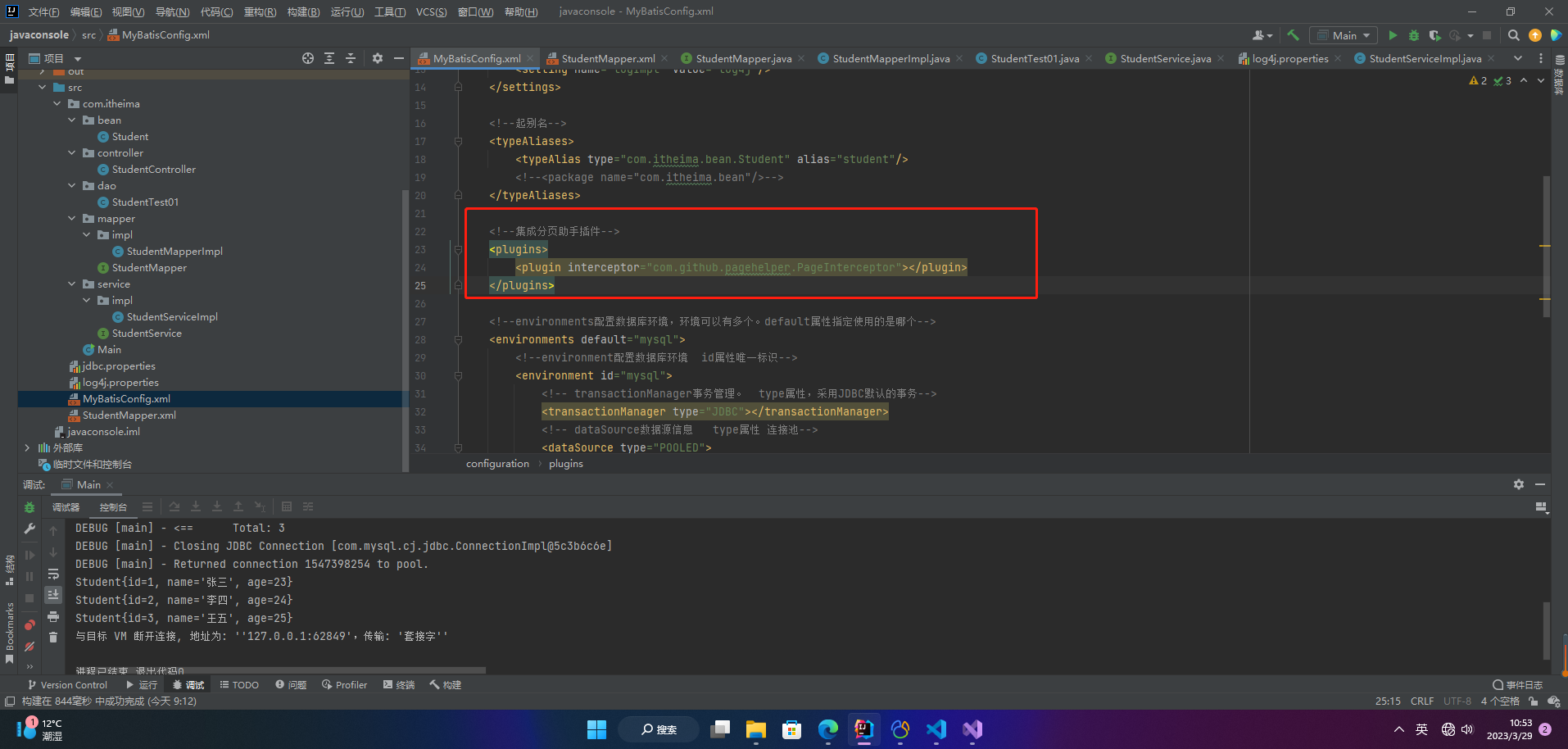The image size is (1568, 749).
Task: Click the locate target icon in project panel
Action: coord(307,58)
